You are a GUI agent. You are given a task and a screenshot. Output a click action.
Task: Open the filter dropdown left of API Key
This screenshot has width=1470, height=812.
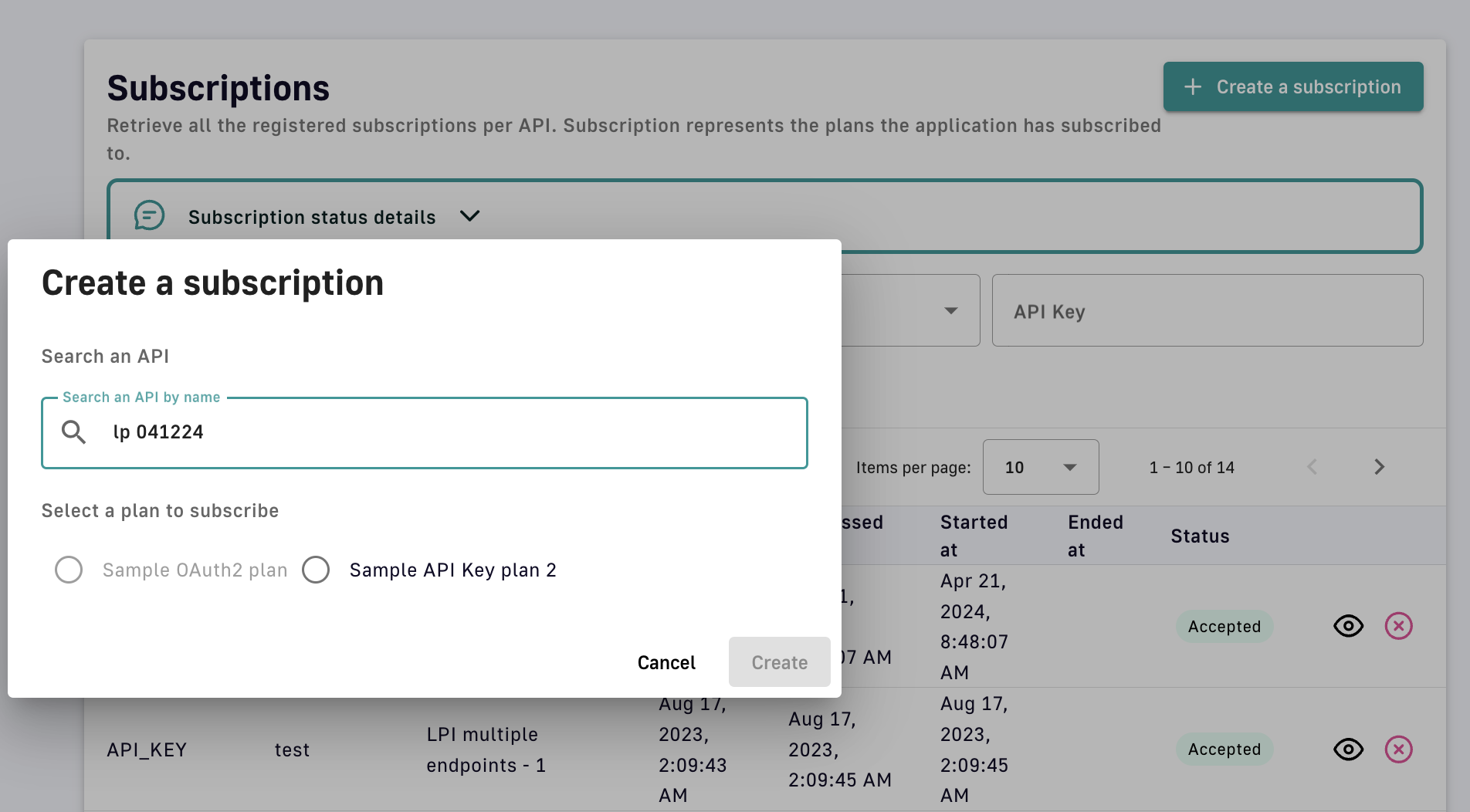pos(950,311)
